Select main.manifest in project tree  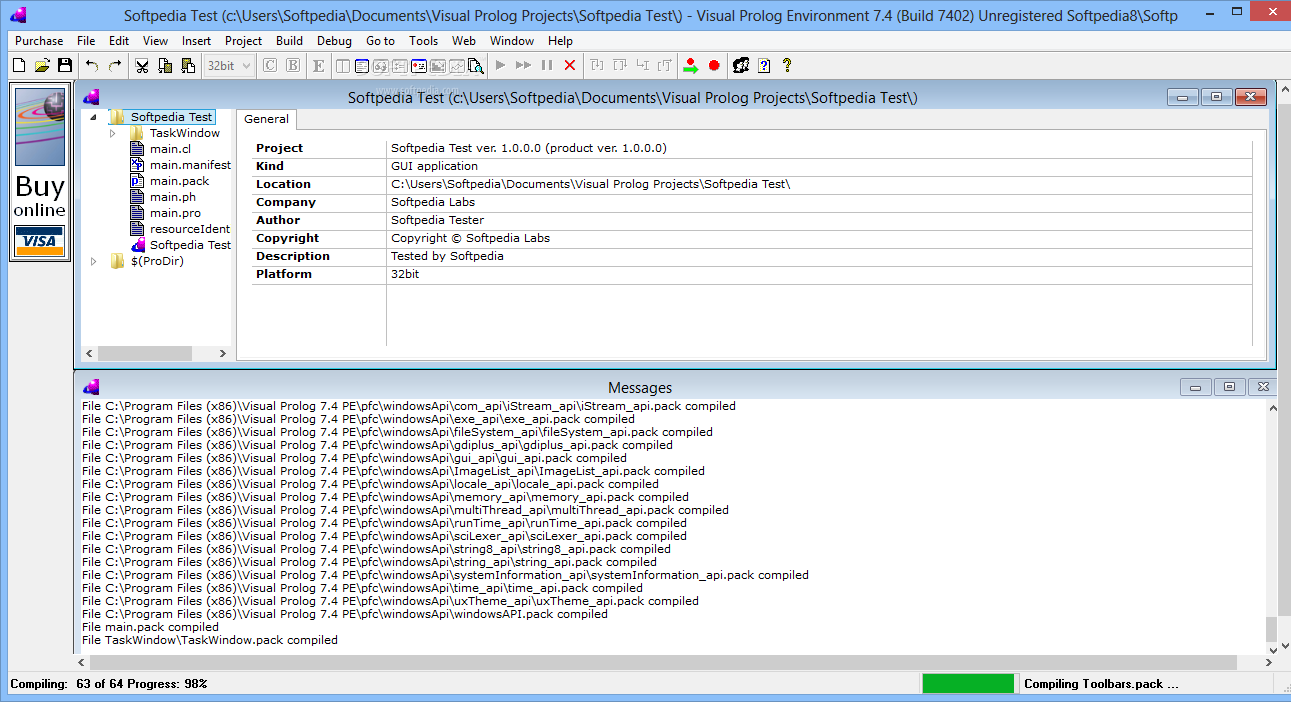[x=190, y=165]
